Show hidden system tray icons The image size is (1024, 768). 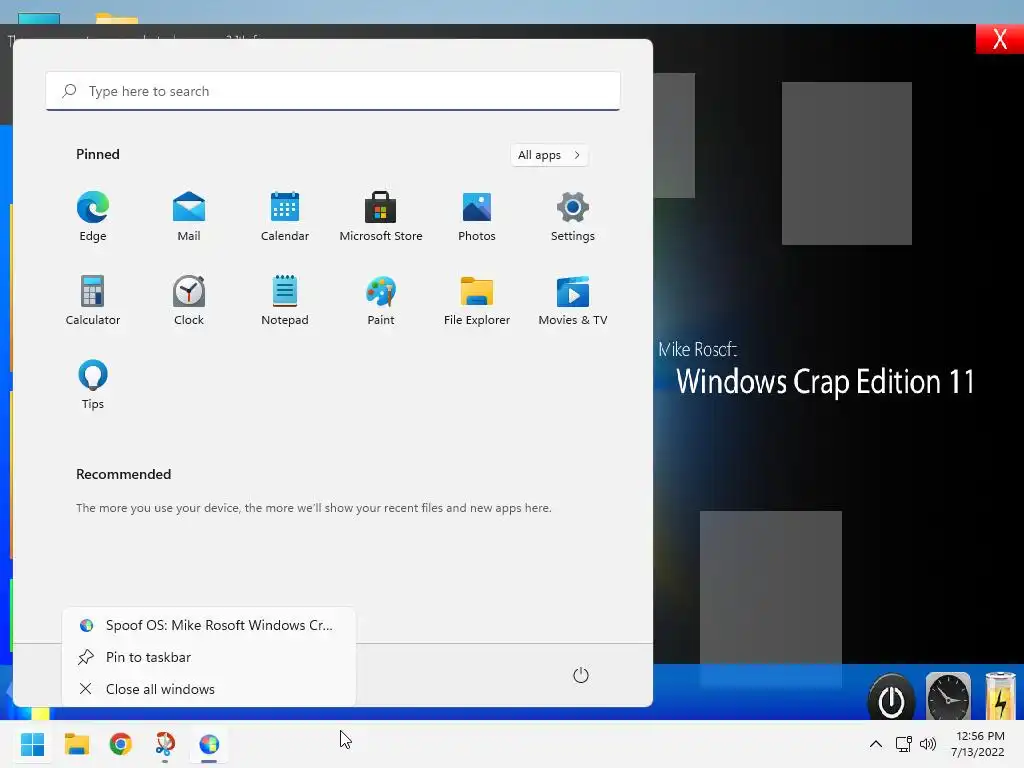(876, 744)
